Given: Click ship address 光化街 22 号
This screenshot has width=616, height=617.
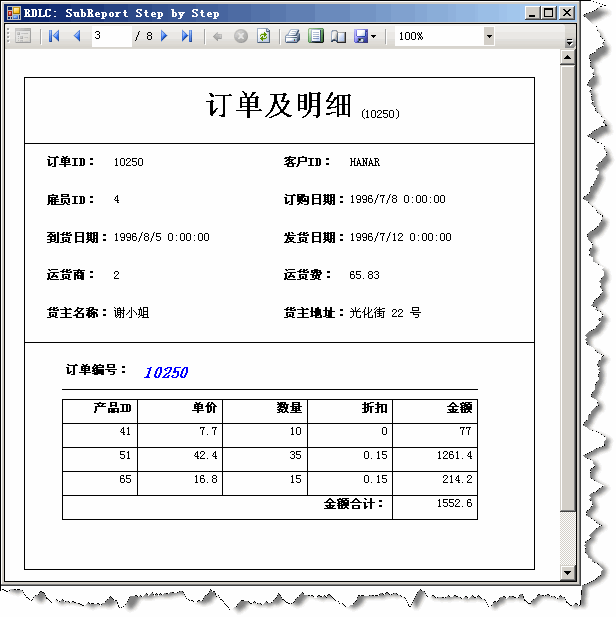Looking at the screenshot, I should click(385, 313).
